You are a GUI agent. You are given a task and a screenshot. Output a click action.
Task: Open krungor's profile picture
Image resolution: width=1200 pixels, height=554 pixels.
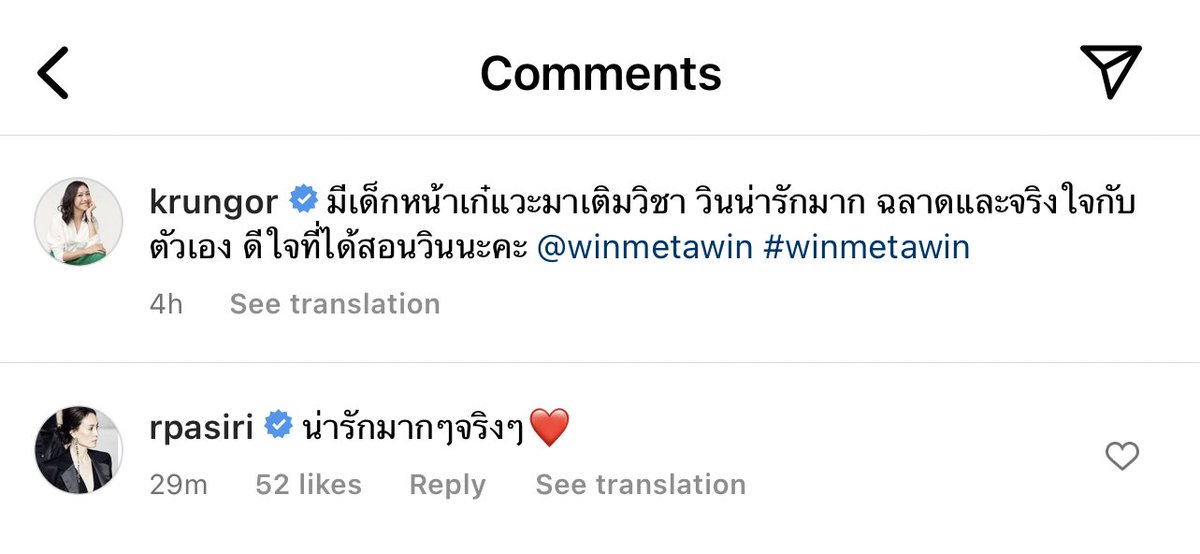point(79,222)
